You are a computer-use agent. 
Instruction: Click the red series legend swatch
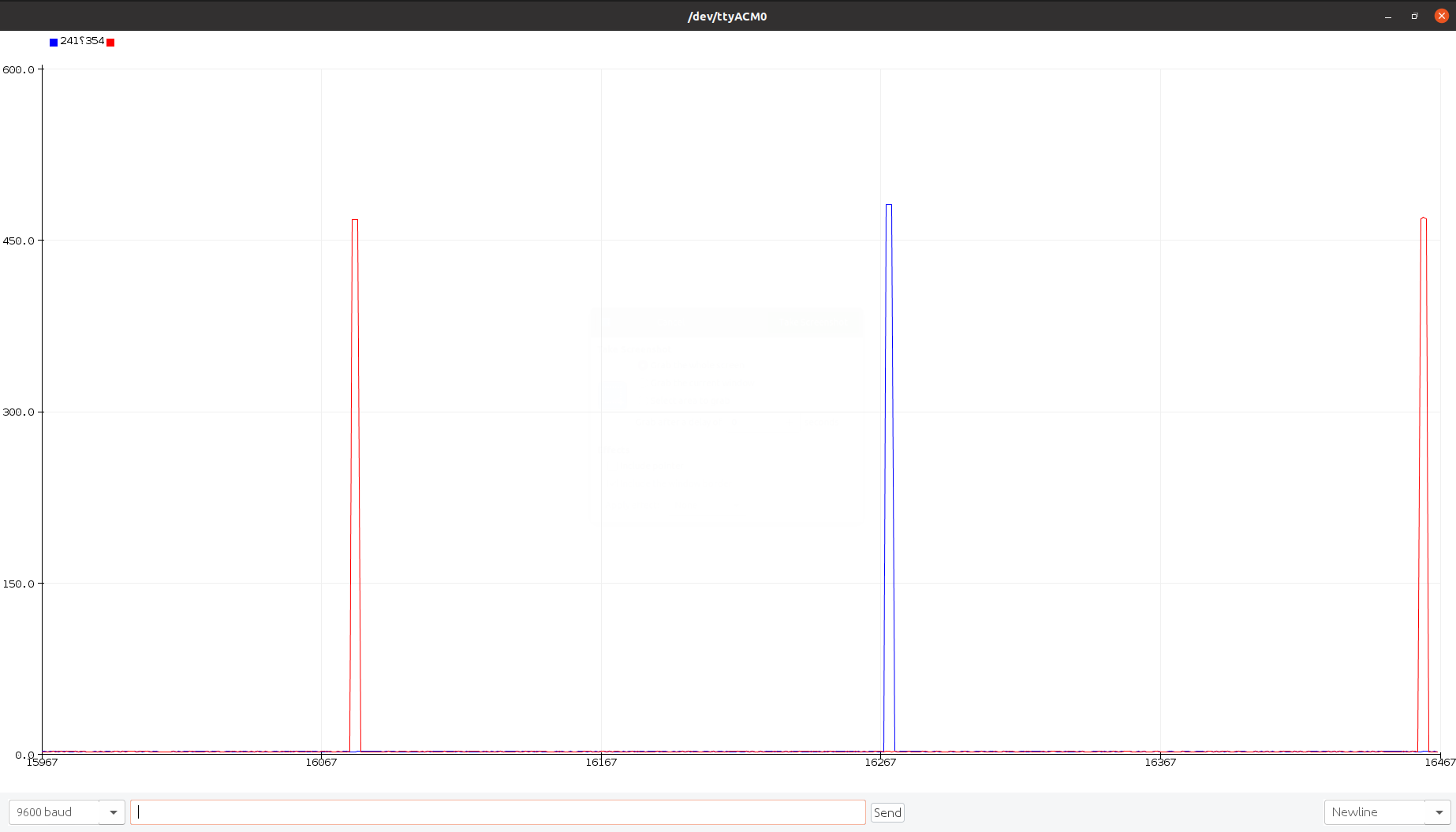click(110, 42)
